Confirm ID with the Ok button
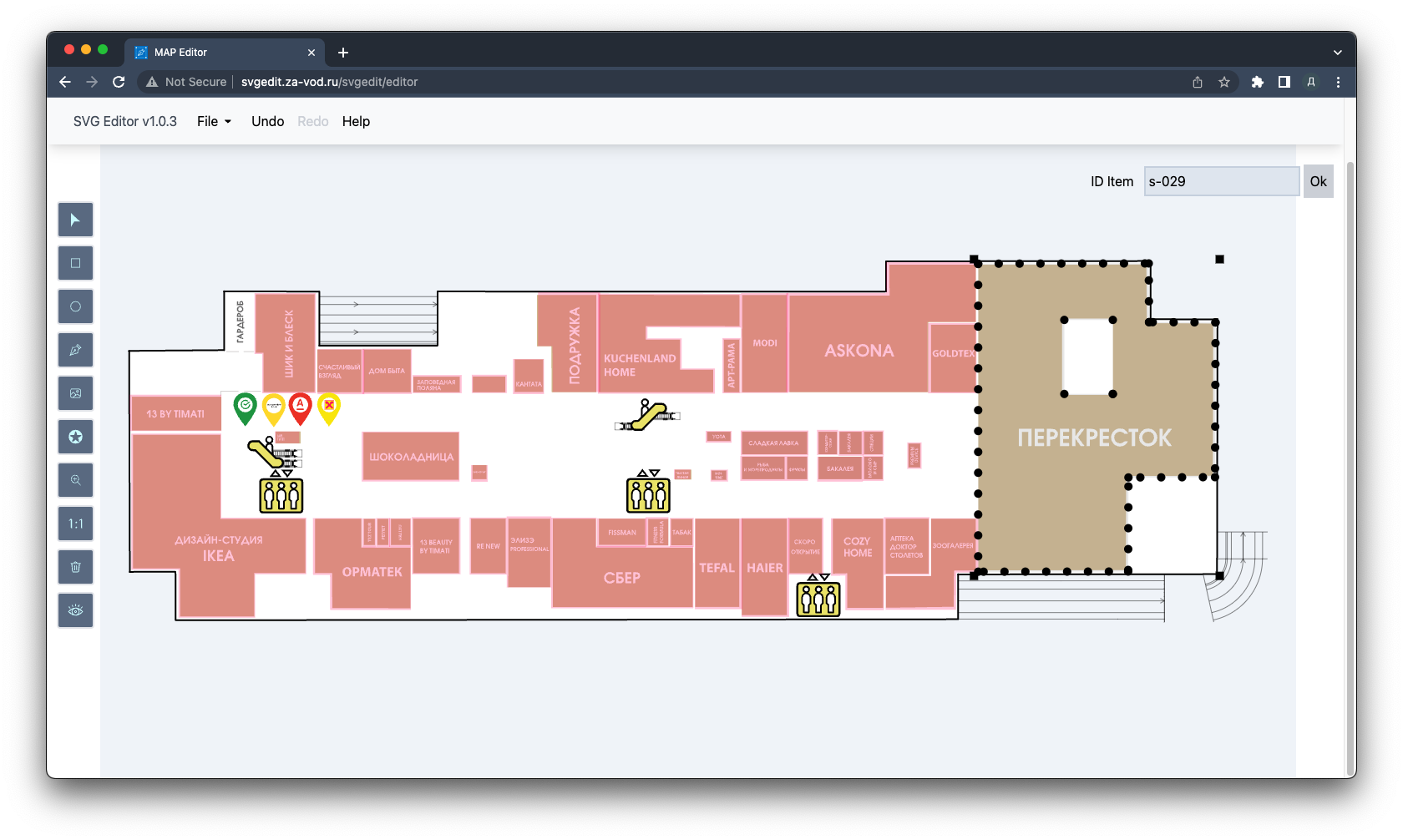Screen dimensions: 1403x840 tap(1318, 181)
